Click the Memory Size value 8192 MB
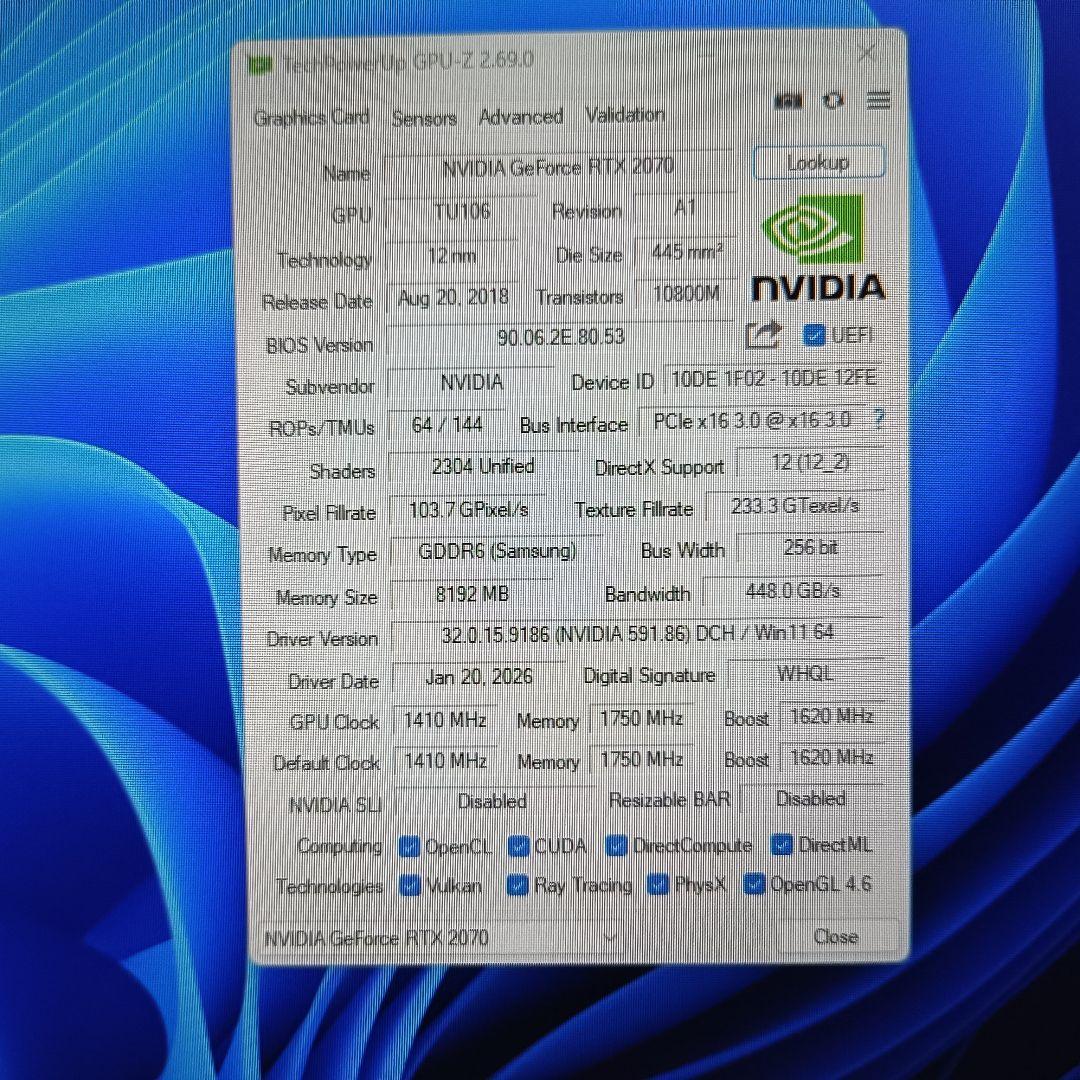Screen dimensions: 1080x1080 (472, 594)
